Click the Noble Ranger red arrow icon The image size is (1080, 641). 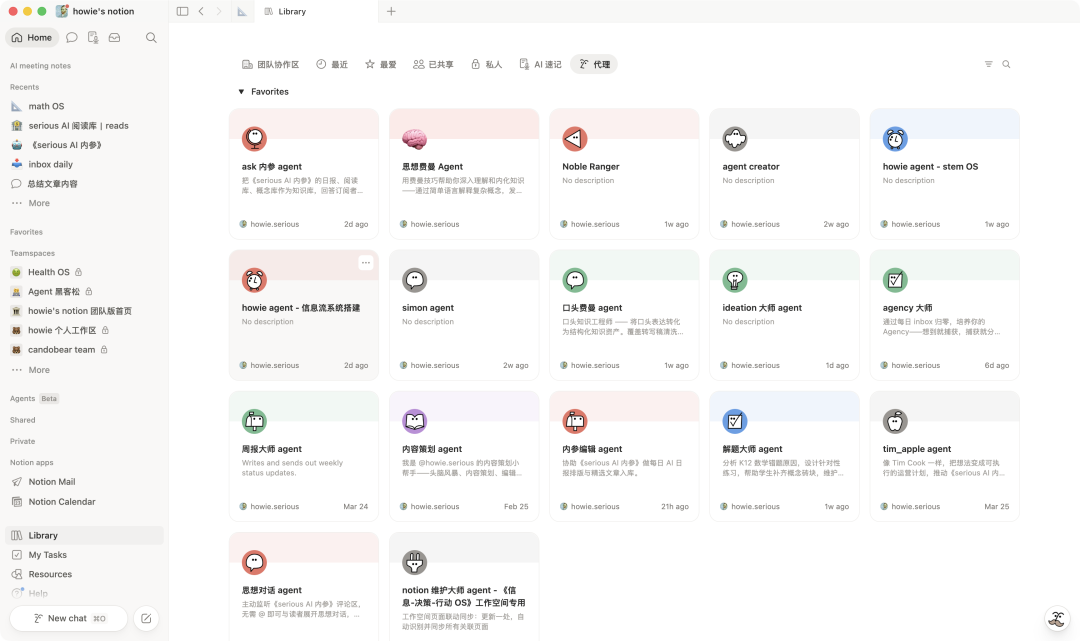tap(574, 138)
